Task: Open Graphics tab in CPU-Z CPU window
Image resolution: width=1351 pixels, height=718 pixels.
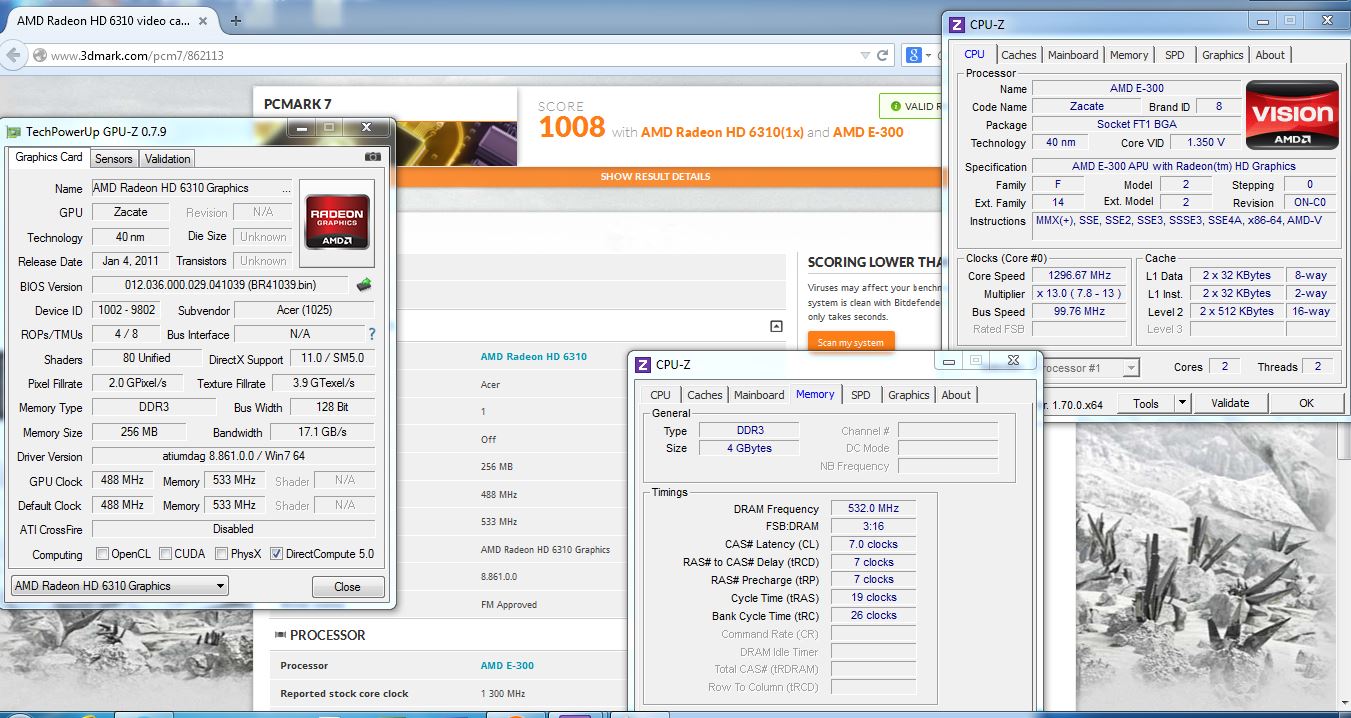Action: coord(1222,55)
